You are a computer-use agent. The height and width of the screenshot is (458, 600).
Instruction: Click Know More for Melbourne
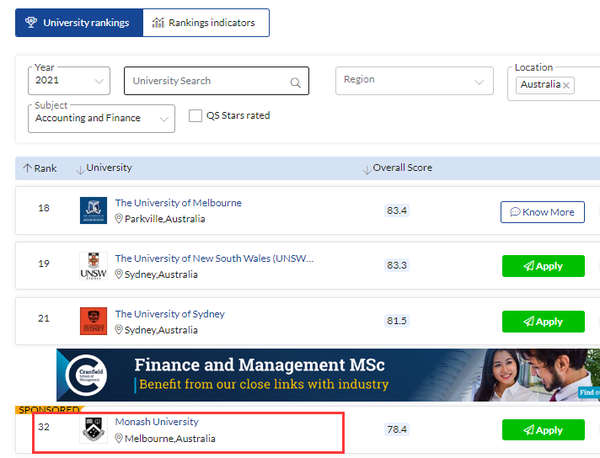pos(542,212)
